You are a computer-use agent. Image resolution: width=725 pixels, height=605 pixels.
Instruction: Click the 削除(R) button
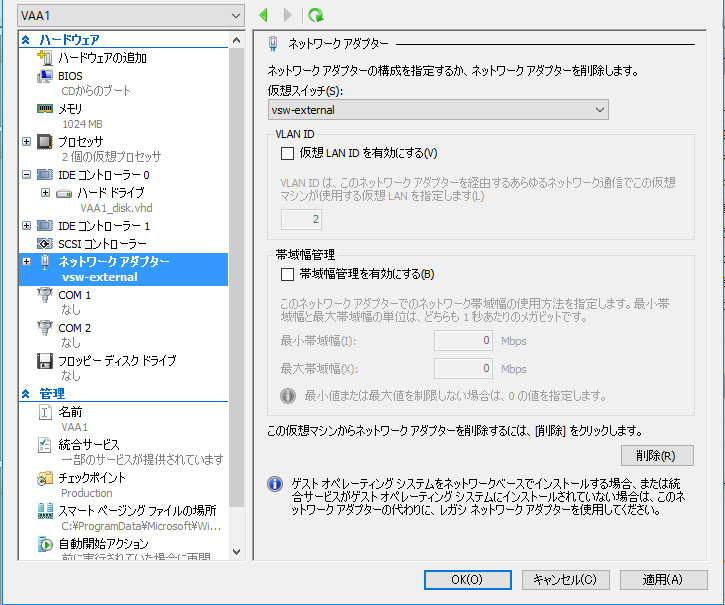pos(656,456)
